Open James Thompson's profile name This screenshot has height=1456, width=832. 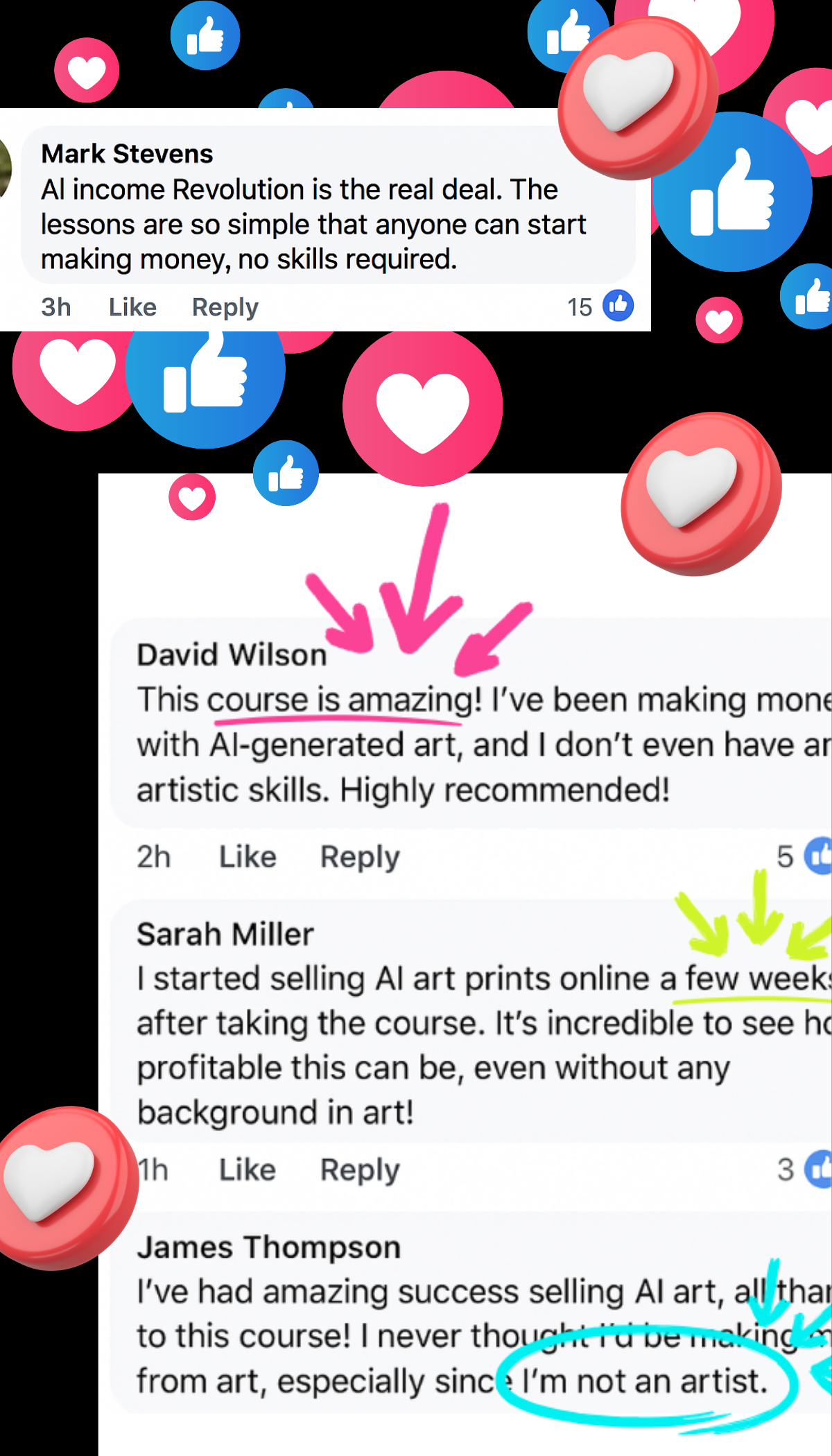(269, 1247)
